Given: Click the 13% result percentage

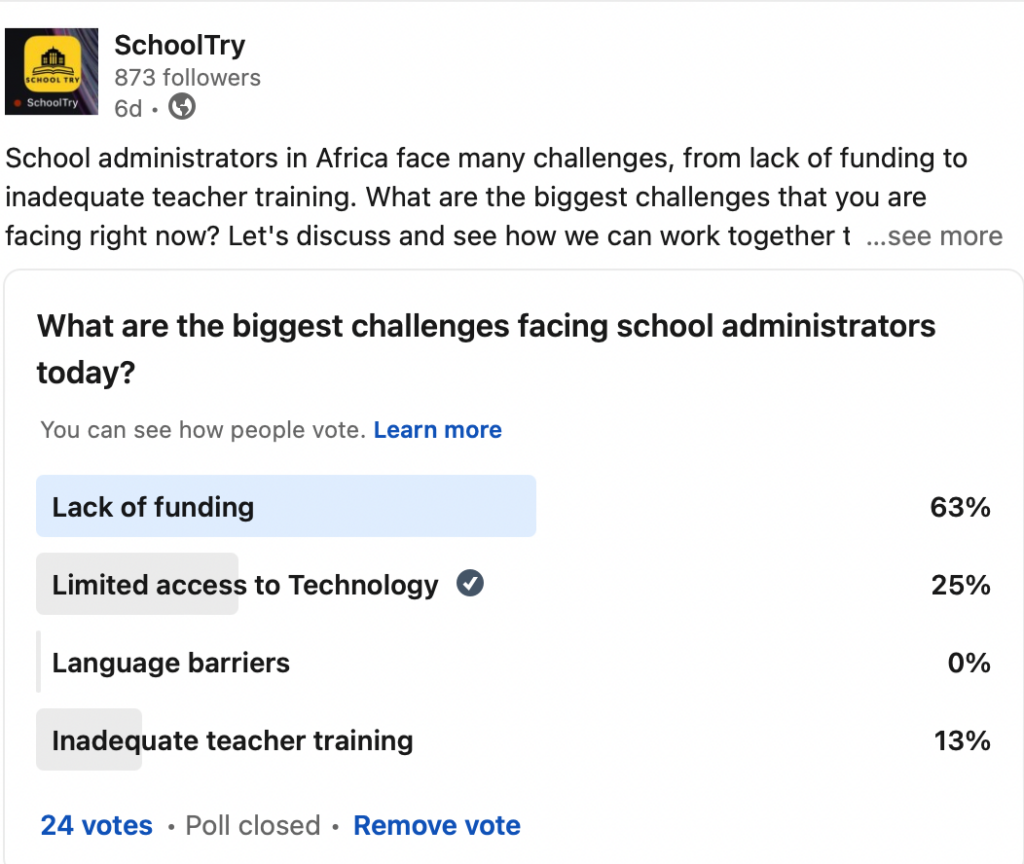Looking at the screenshot, I should (x=962, y=741).
